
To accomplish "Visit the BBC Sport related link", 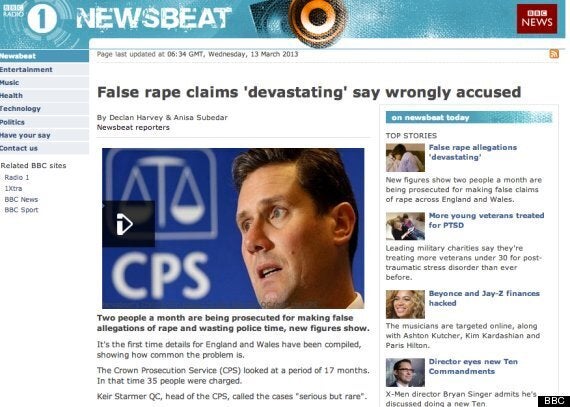I will click(x=21, y=210).
